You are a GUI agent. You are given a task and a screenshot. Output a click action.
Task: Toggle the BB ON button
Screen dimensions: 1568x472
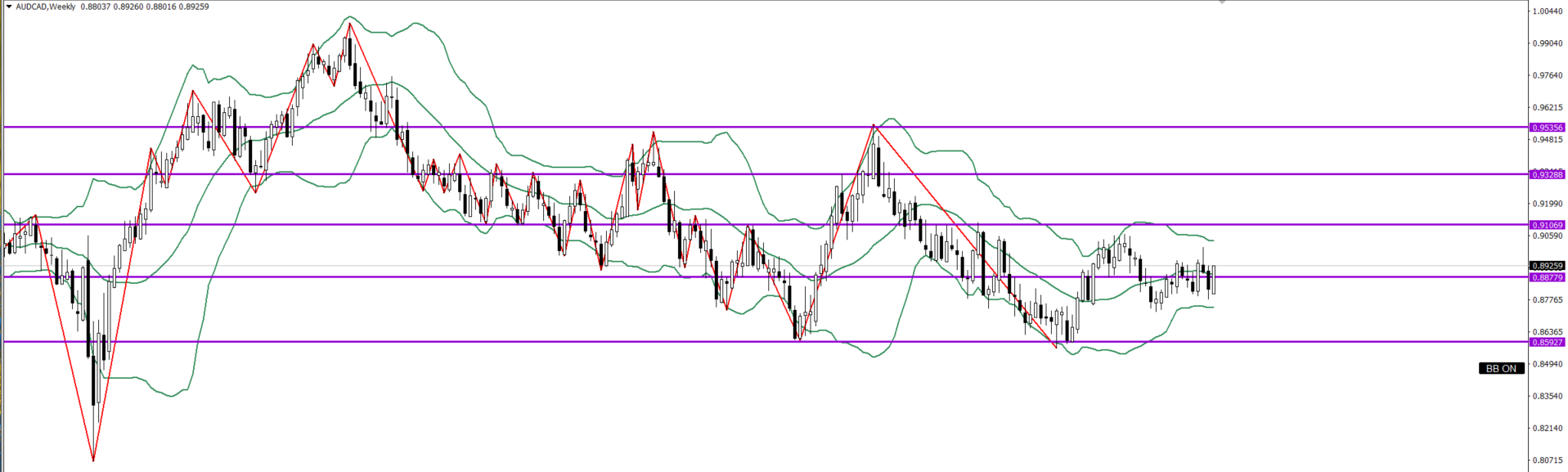[1501, 368]
